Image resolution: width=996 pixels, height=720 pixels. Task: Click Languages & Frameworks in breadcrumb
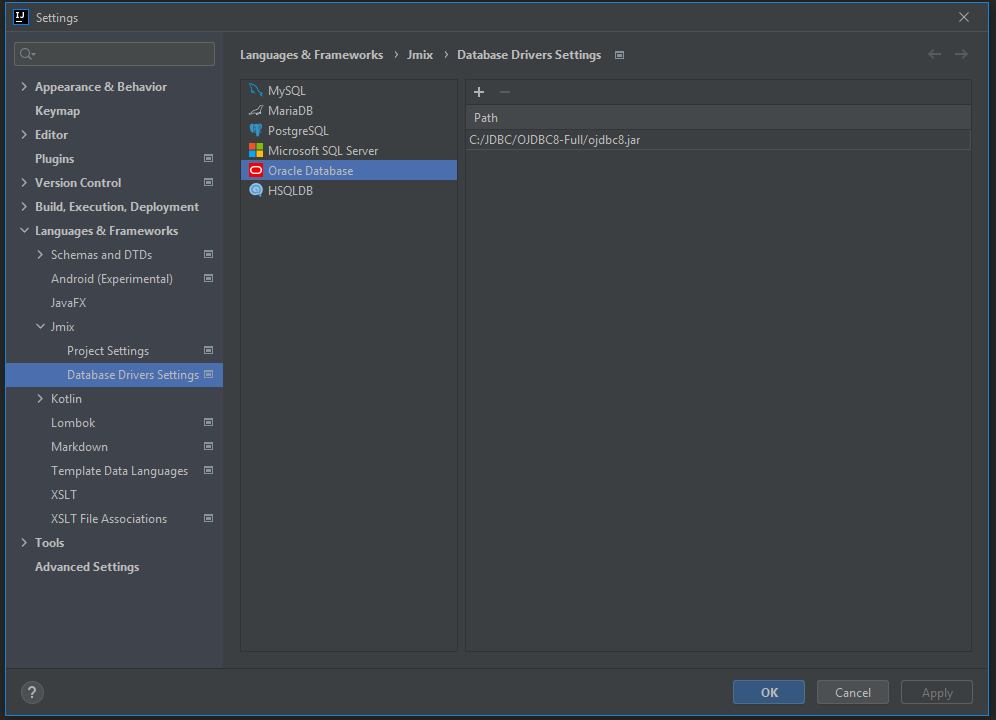click(311, 55)
